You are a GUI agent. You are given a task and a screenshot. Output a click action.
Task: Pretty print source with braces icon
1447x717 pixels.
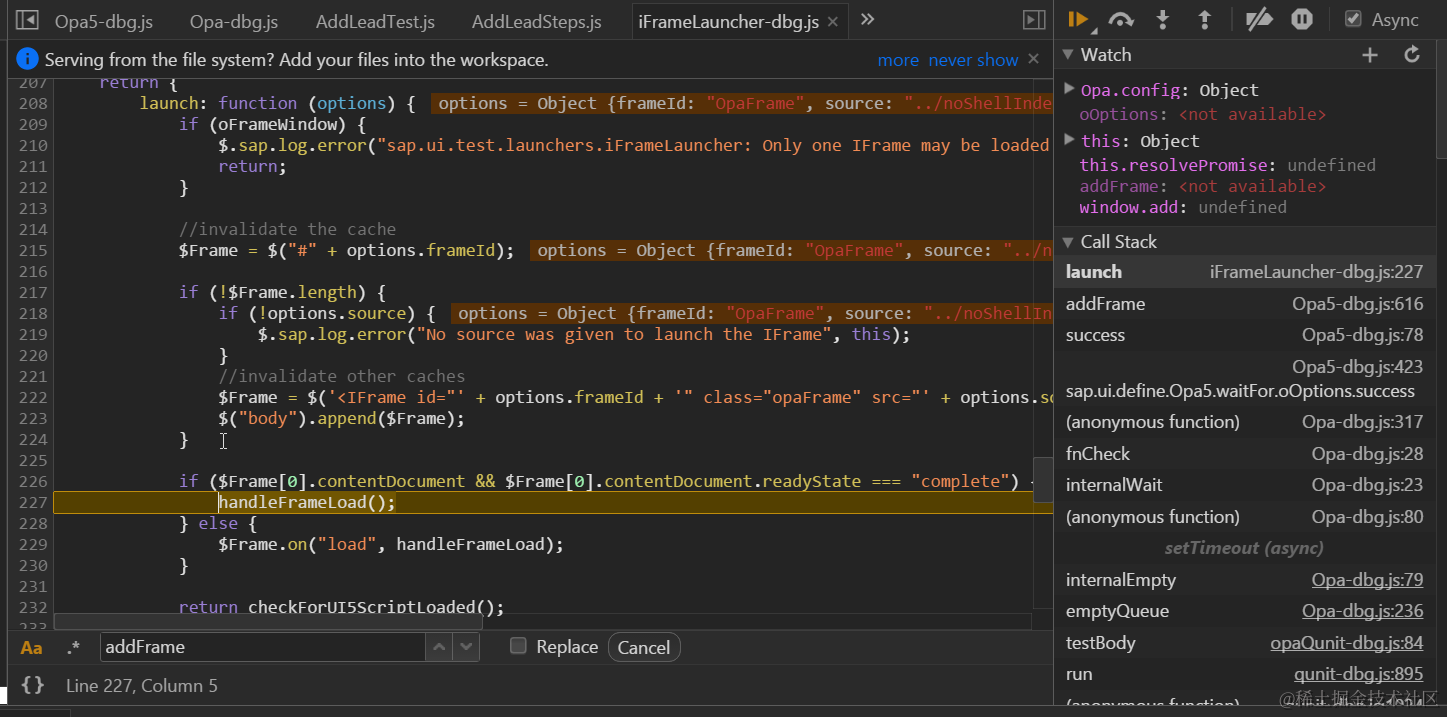click(33, 685)
